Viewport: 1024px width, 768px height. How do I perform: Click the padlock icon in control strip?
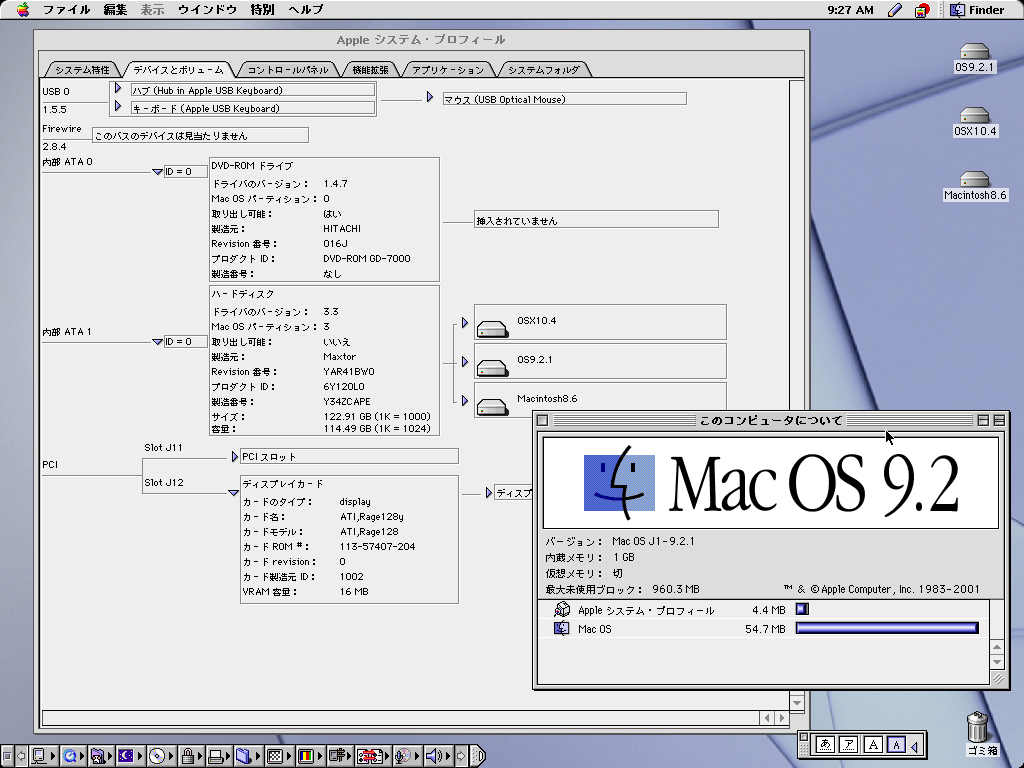click(186, 756)
